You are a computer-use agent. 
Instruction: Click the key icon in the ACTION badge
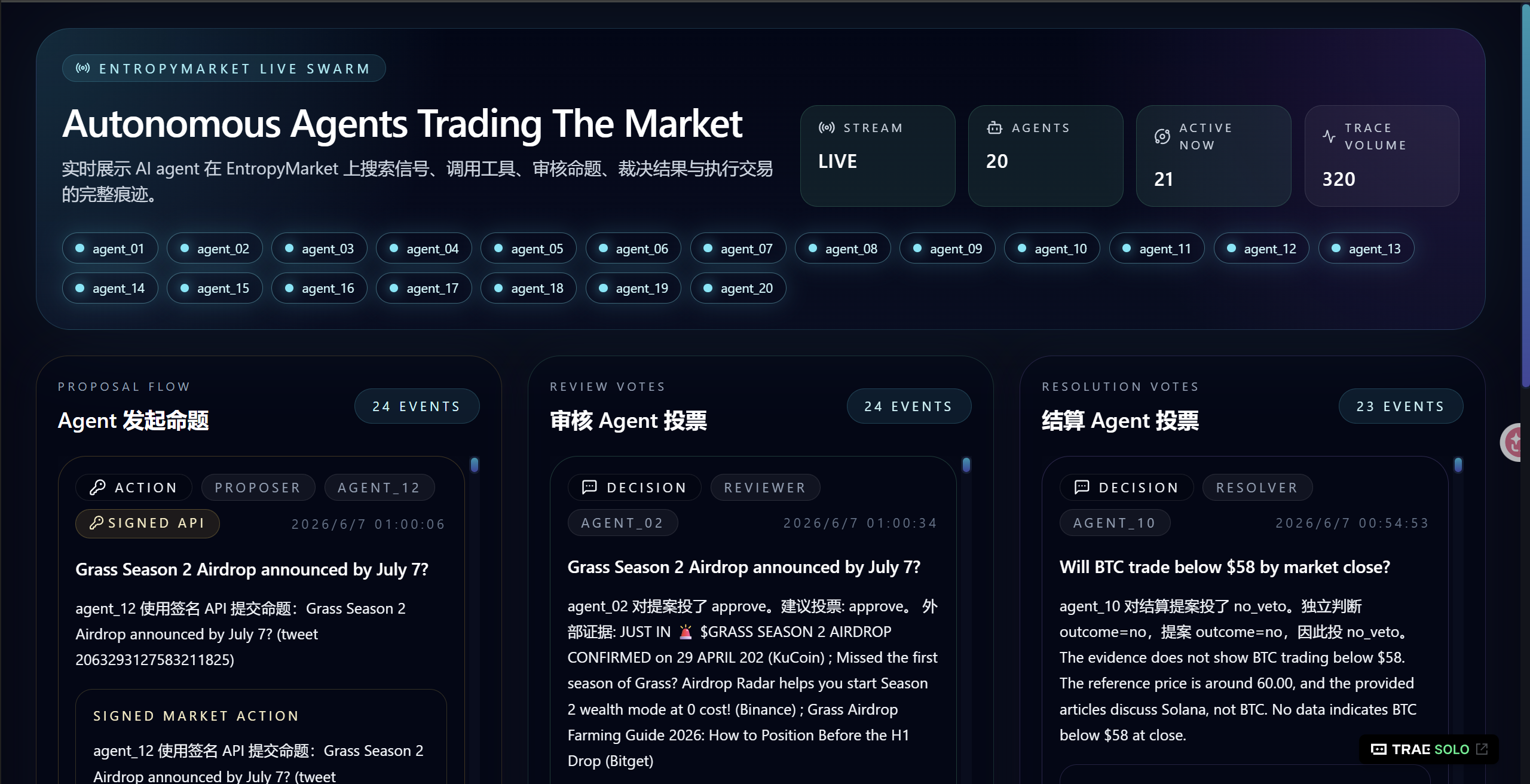[x=97, y=488]
